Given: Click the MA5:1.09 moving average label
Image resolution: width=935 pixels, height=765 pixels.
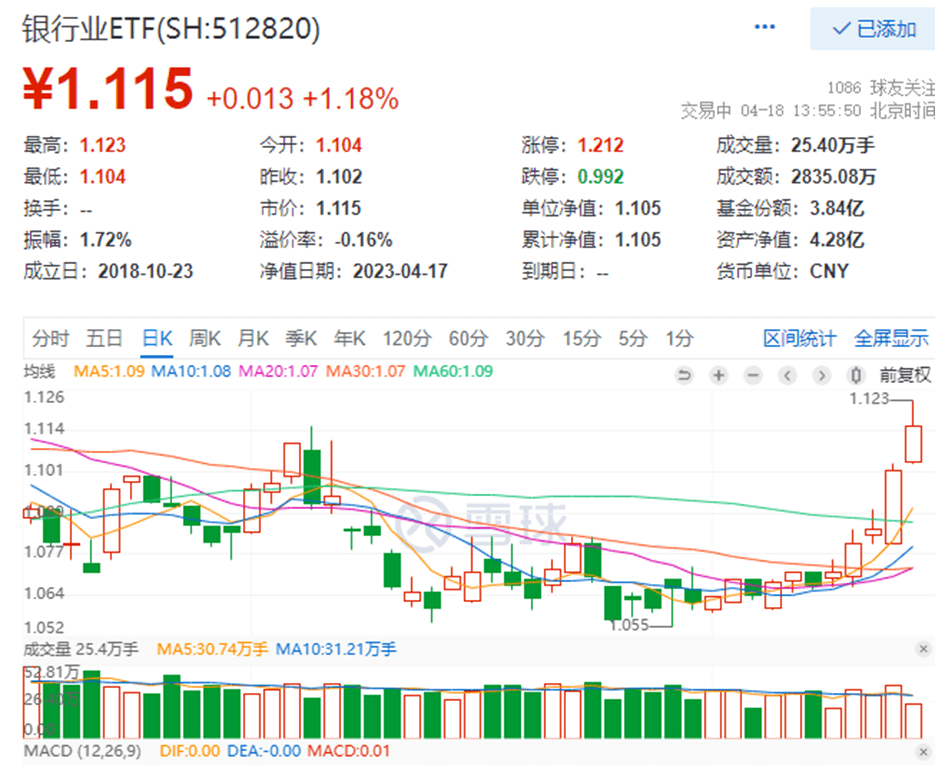Looking at the screenshot, I should click(x=109, y=371).
